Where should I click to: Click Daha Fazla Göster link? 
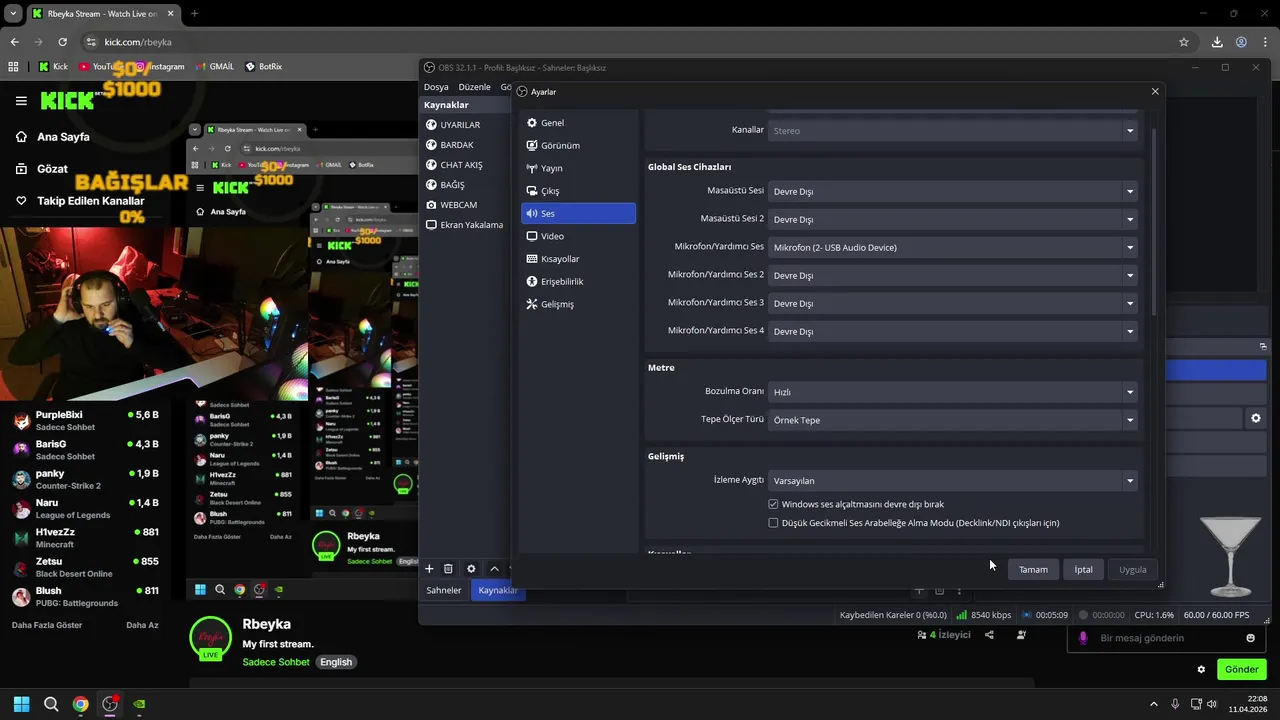coord(47,625)
